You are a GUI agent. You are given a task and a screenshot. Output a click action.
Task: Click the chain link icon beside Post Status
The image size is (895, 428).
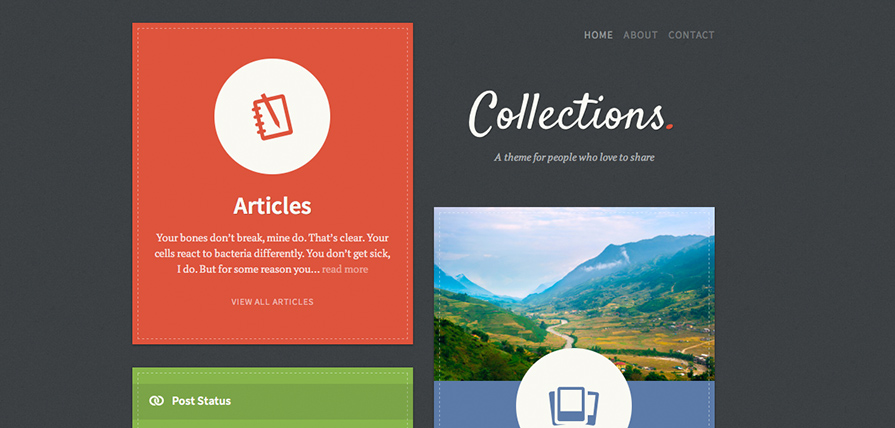[x=156, y=401]
